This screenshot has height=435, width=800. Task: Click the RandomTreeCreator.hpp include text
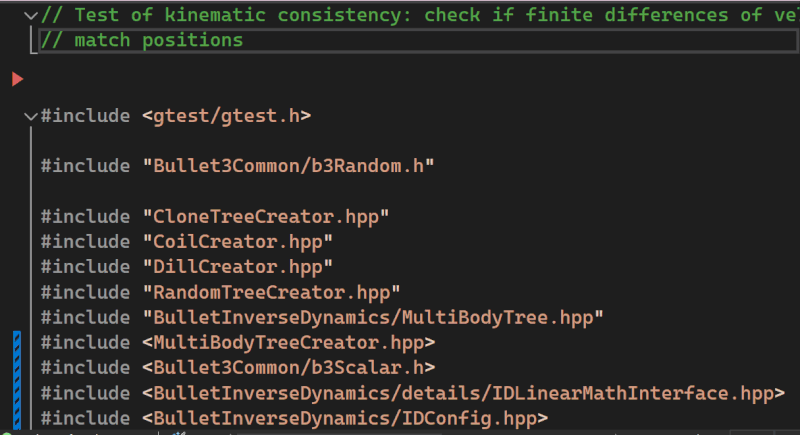[271, 292]
